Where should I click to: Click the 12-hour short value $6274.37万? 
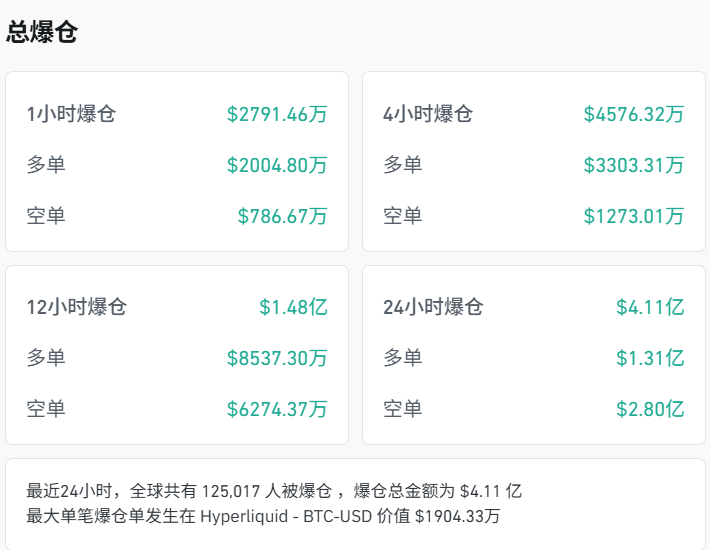277,409
